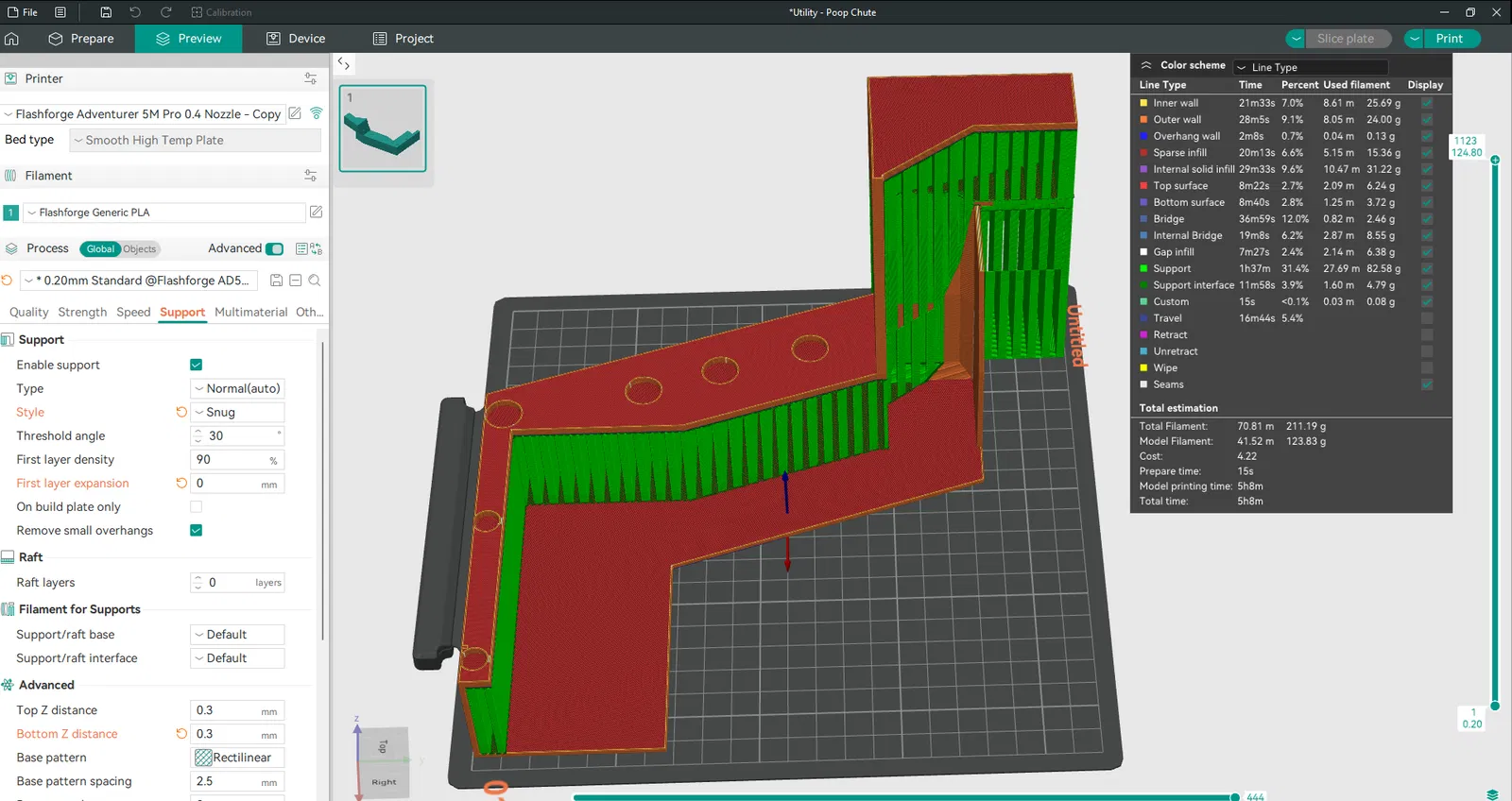This screenshot has height=801, width=1512.
Task: Search process settings with the magnifier icon
Action: pos(315,281)
